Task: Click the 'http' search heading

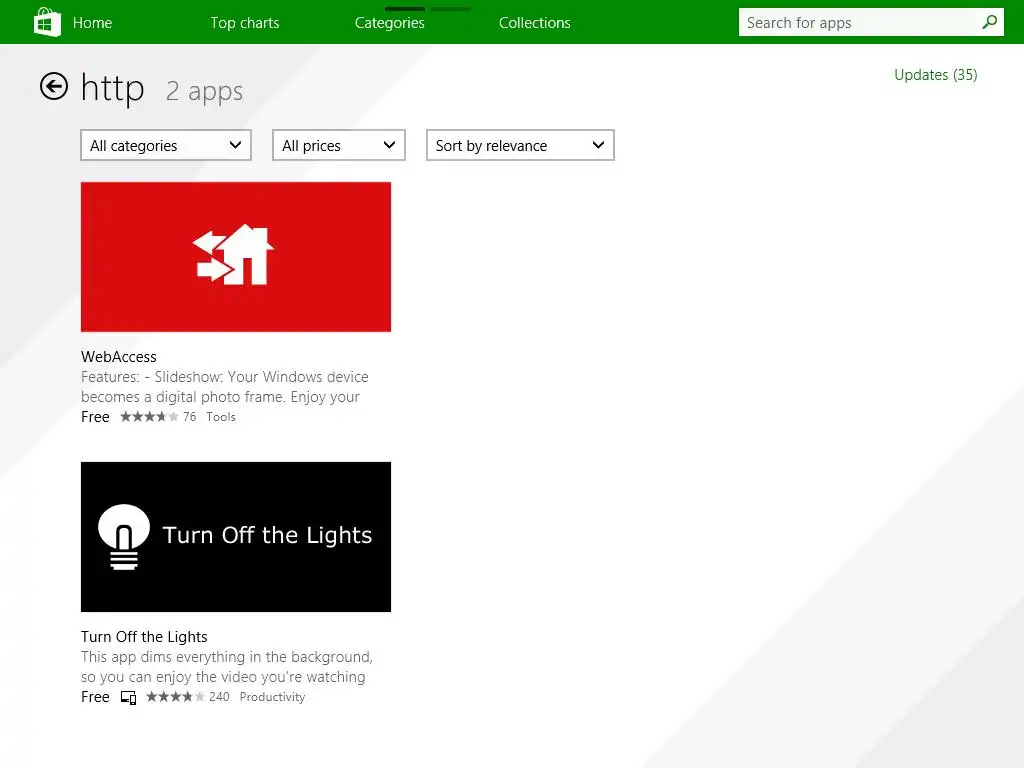Action: [112, 88]
